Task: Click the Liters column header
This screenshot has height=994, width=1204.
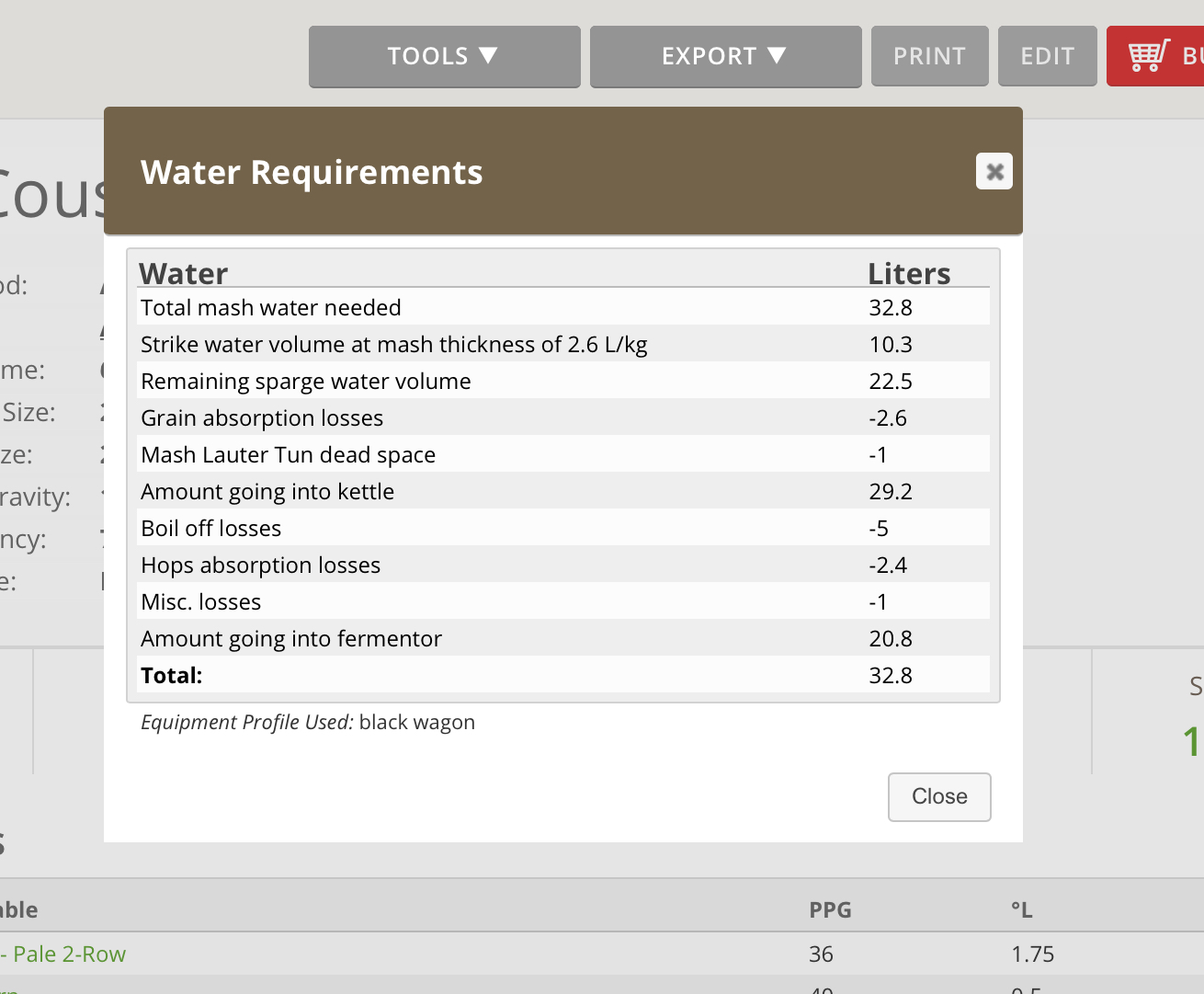Action: (909, 273)
